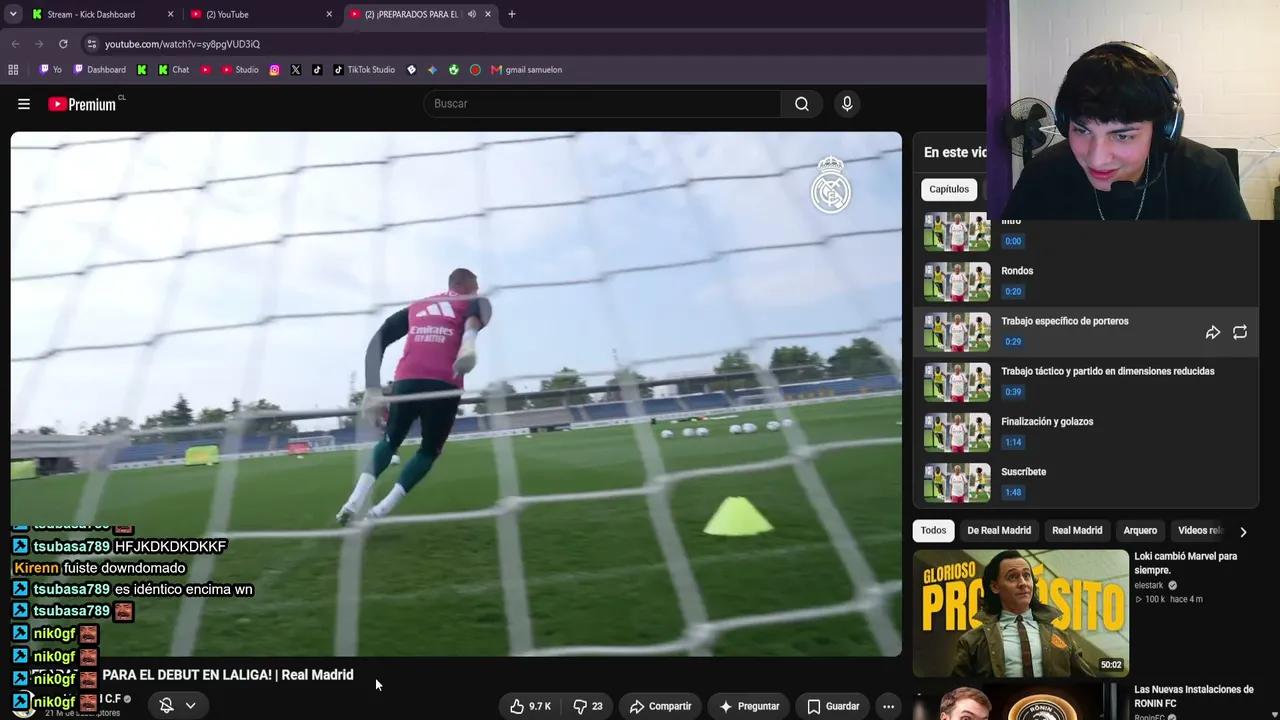Open the X (Twitter) bookmark icon

pyautogui.click(x=296, y=70)
